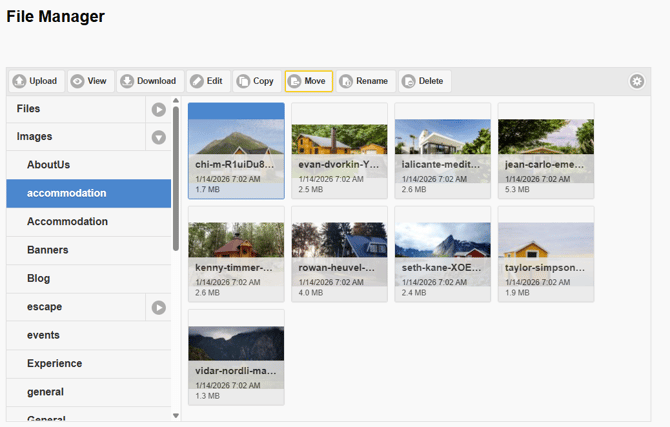Select the kenny-timmer image thumbnail

click(x=236, y=254)
